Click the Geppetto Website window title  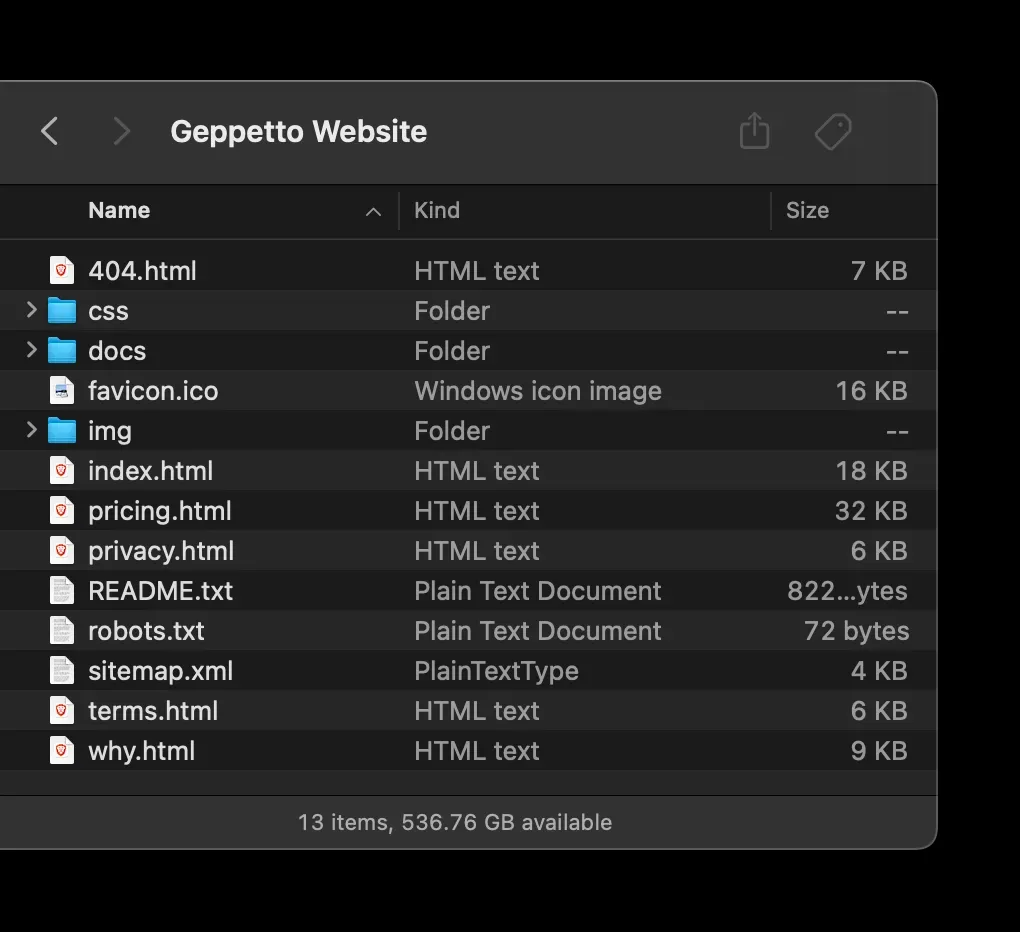coord(299,131)
